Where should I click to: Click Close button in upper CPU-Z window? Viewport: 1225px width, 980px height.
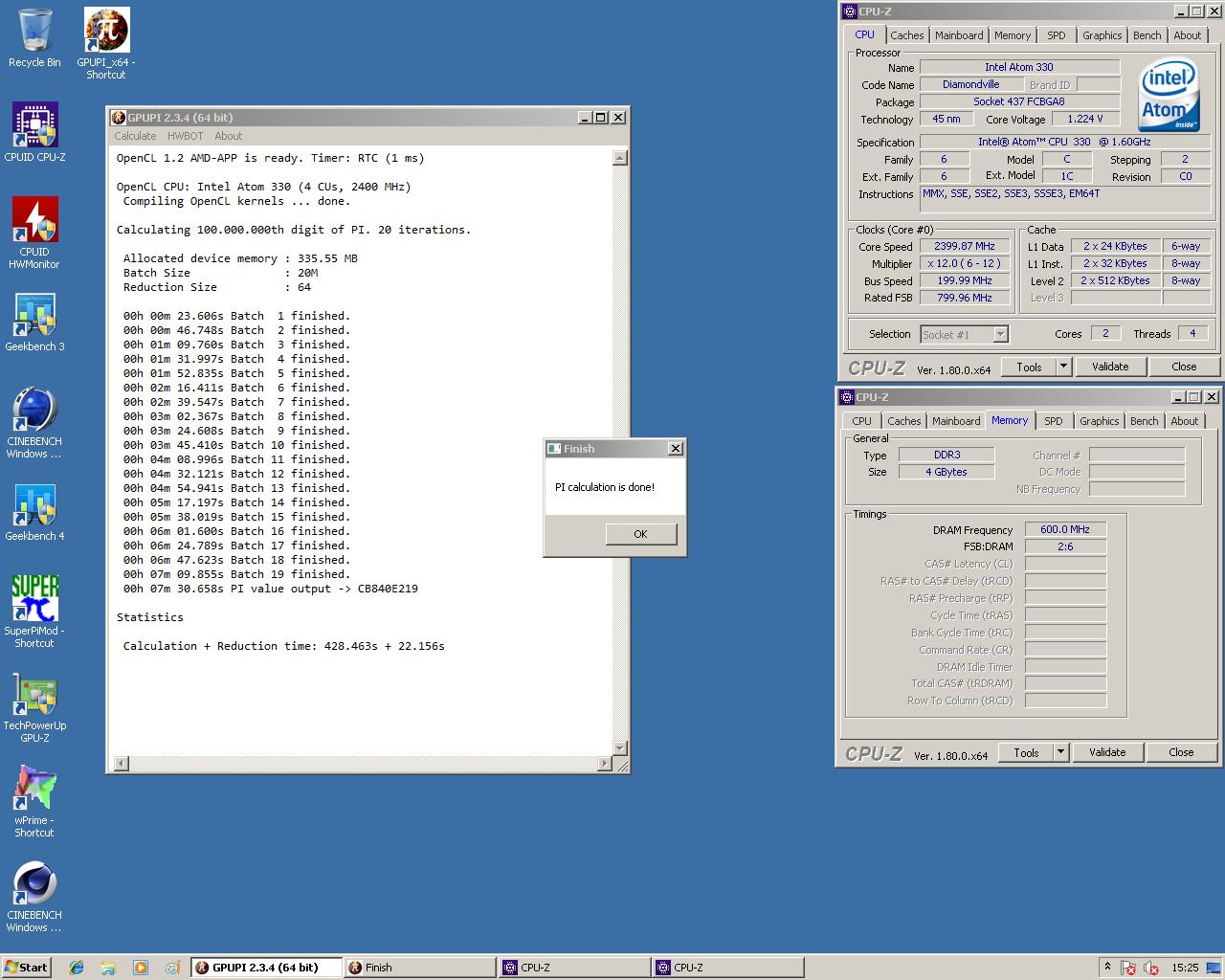click(x=1184, y=367)
